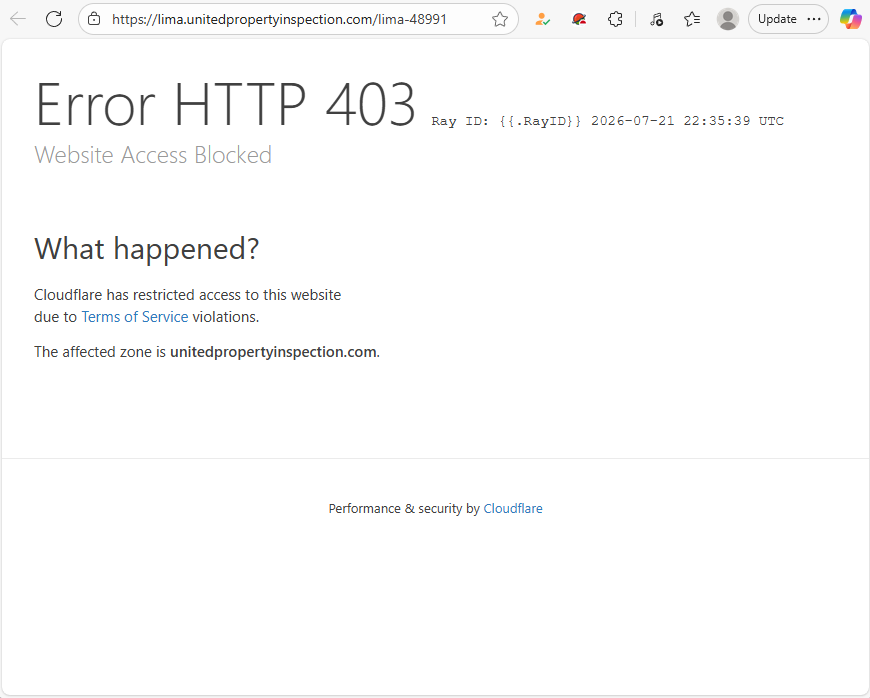The height and width of the screenshot is (698, 870).
Task: Click the Update button
Action: pos(777,19)
